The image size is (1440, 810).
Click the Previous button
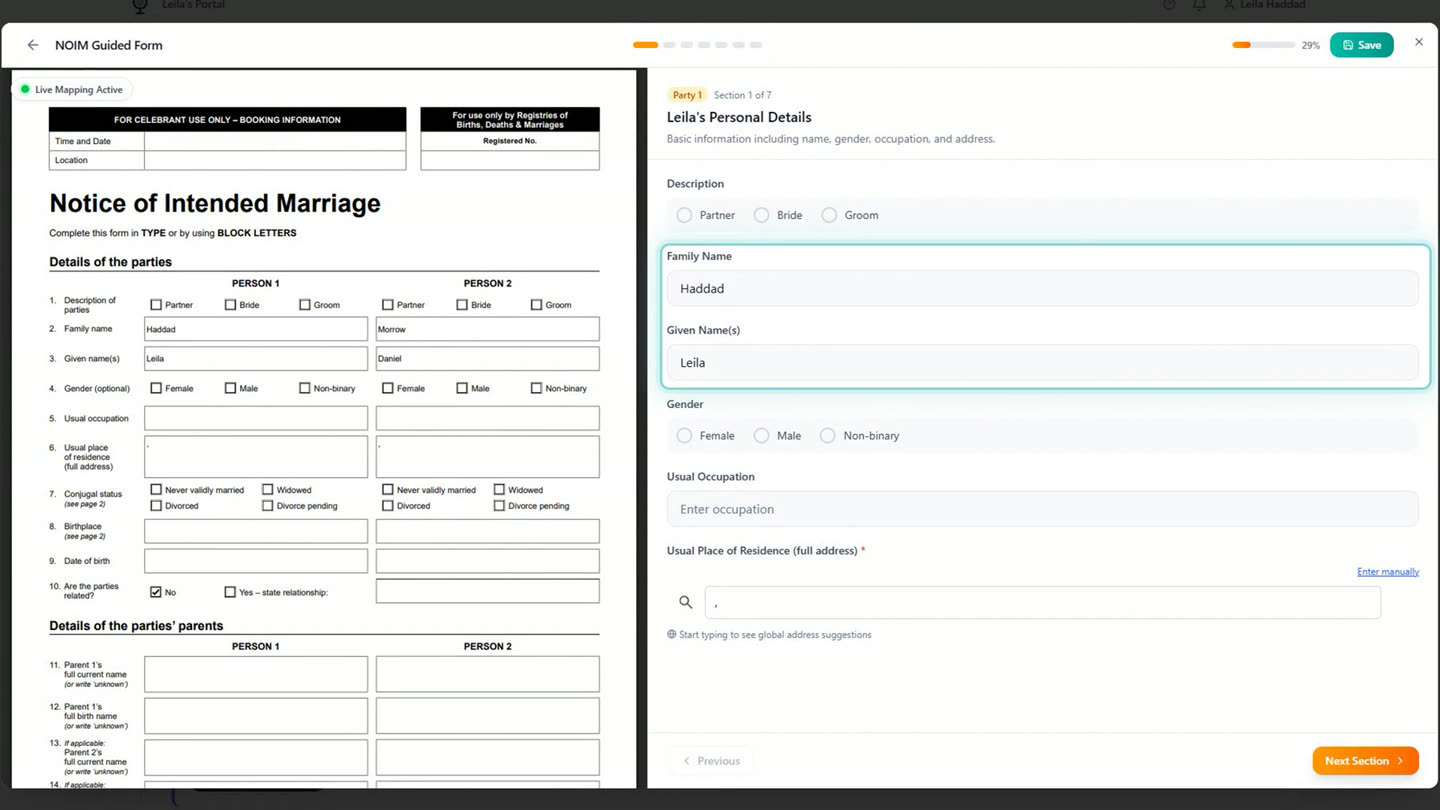click(x=711, y=761)
